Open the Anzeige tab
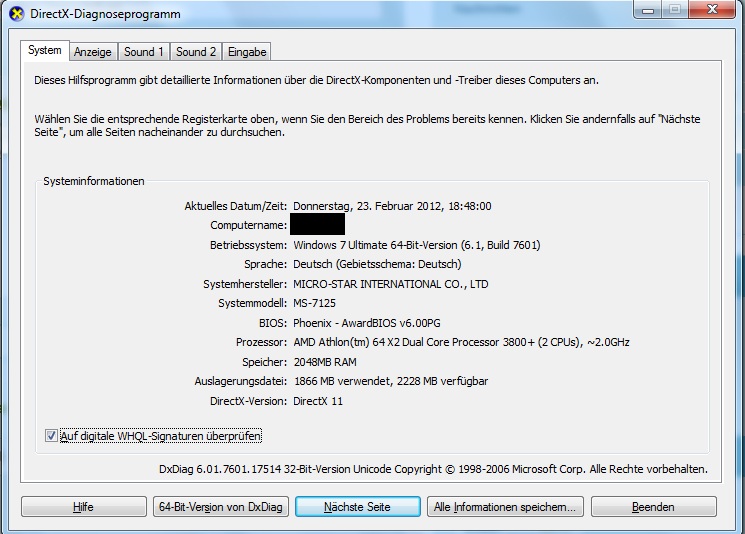The width and height of the screenshot is (745, 534). click(93, 52)
